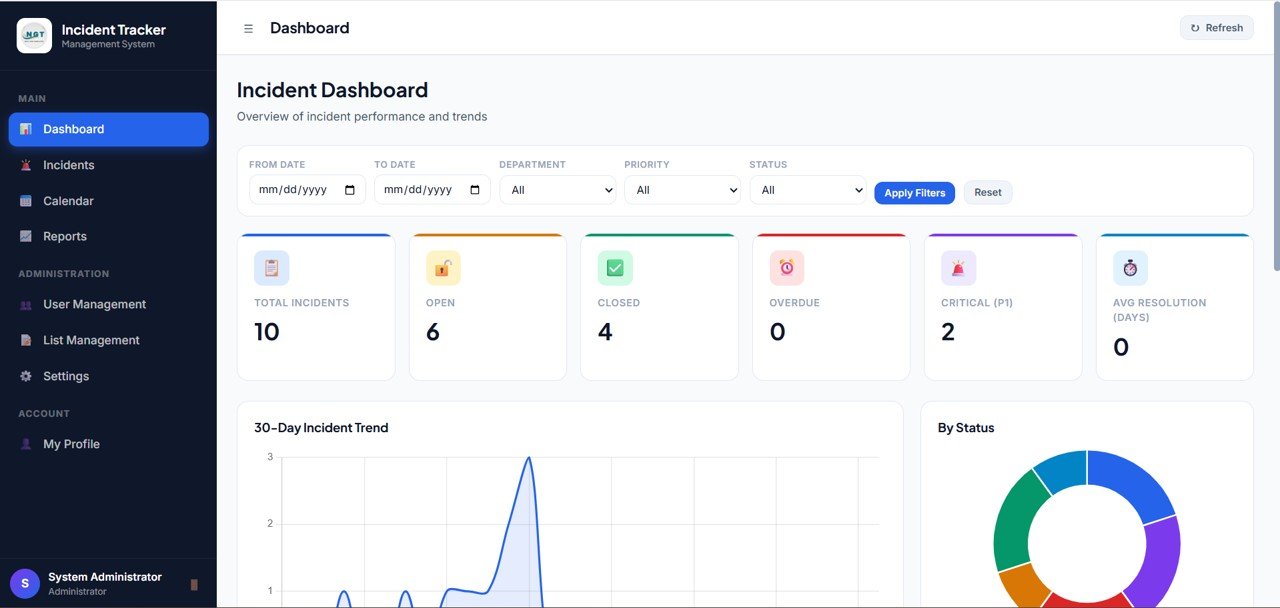This screenshot has width=1280, height=608.
Task: Click the peak of the incident trend line
Action: point(529,458)
